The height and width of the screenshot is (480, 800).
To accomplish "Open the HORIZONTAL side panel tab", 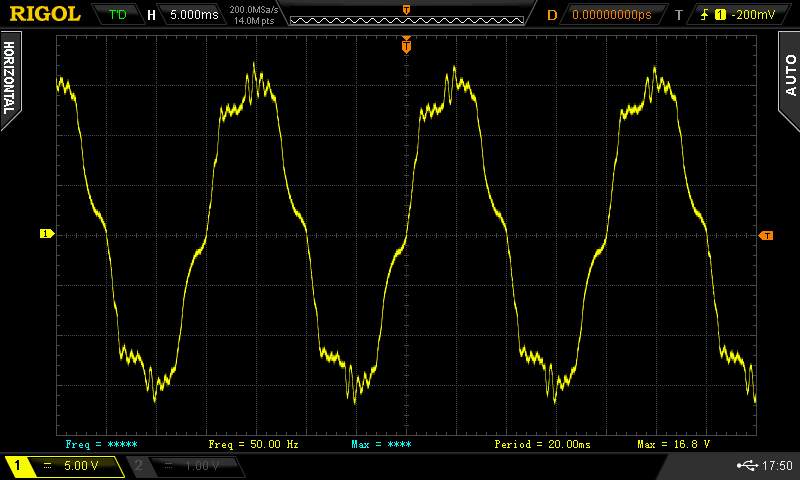I will point(10,78).
